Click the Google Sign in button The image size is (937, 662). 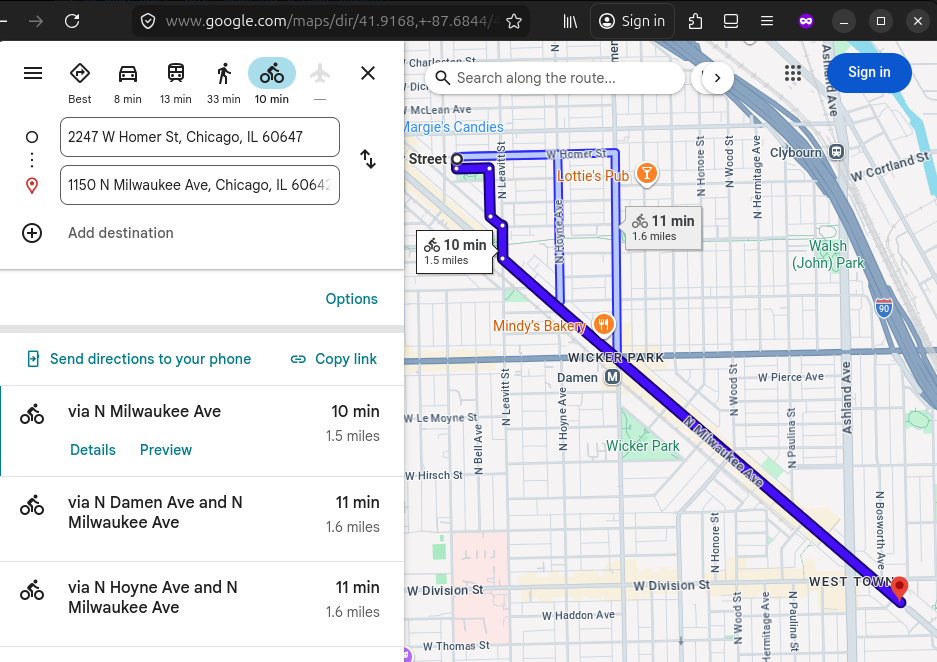(x=868, y=73)
